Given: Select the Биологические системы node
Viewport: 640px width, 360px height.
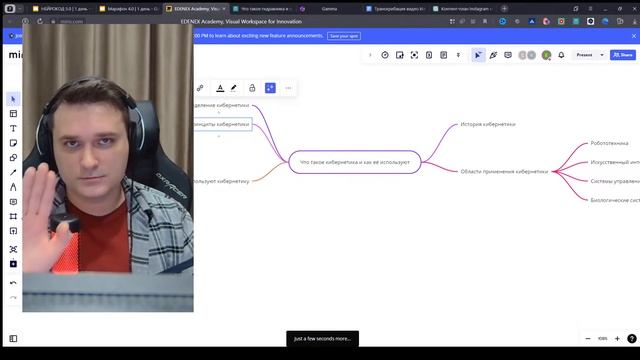Looking at the screenshot, I should (x=615, y=200).
